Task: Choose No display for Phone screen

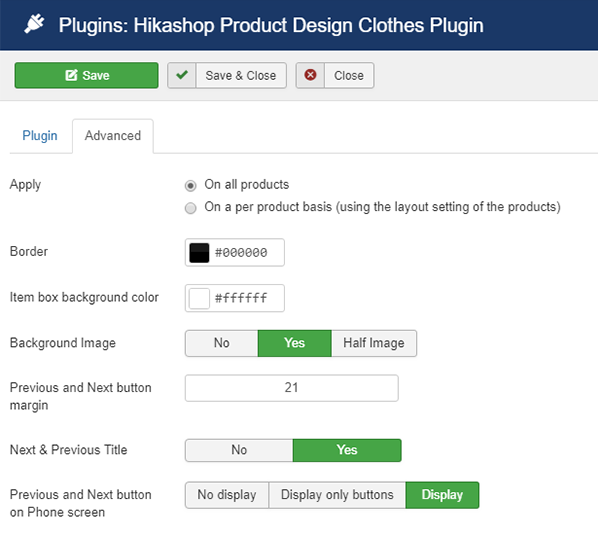Action: click(227, 495)
